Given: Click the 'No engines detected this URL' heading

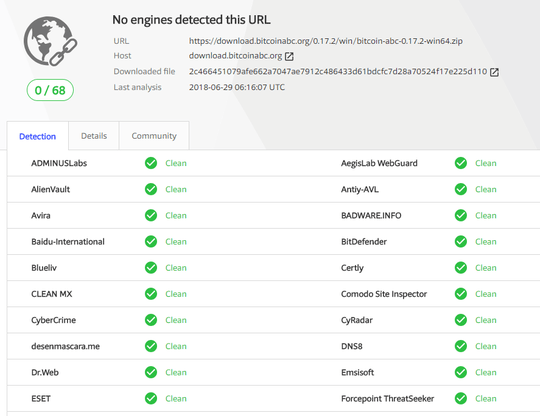Looking at the screenshot, I should tap(191, 20).
